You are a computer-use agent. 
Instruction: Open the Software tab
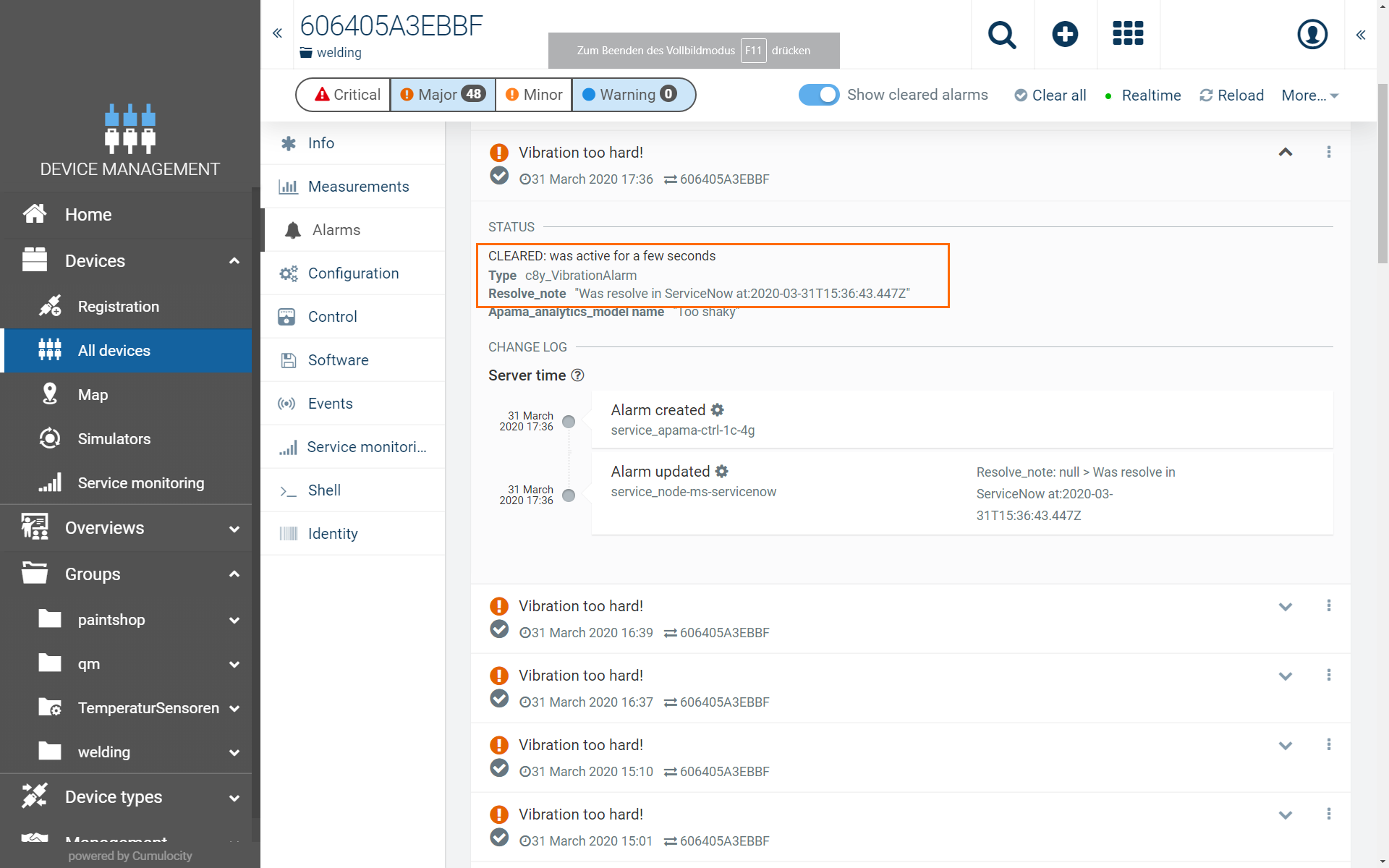pyautogui.click(x=353, y=360)
